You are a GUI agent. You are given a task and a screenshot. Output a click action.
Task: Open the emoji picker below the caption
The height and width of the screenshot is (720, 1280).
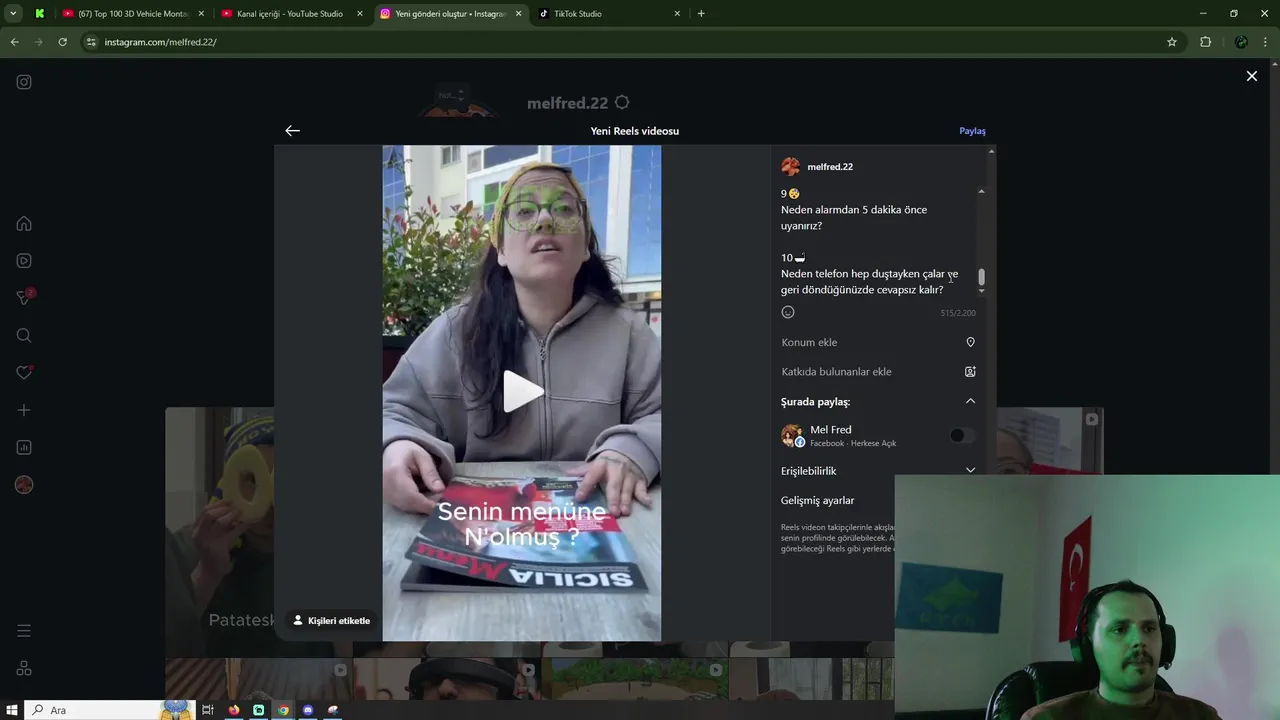(788, 312)
